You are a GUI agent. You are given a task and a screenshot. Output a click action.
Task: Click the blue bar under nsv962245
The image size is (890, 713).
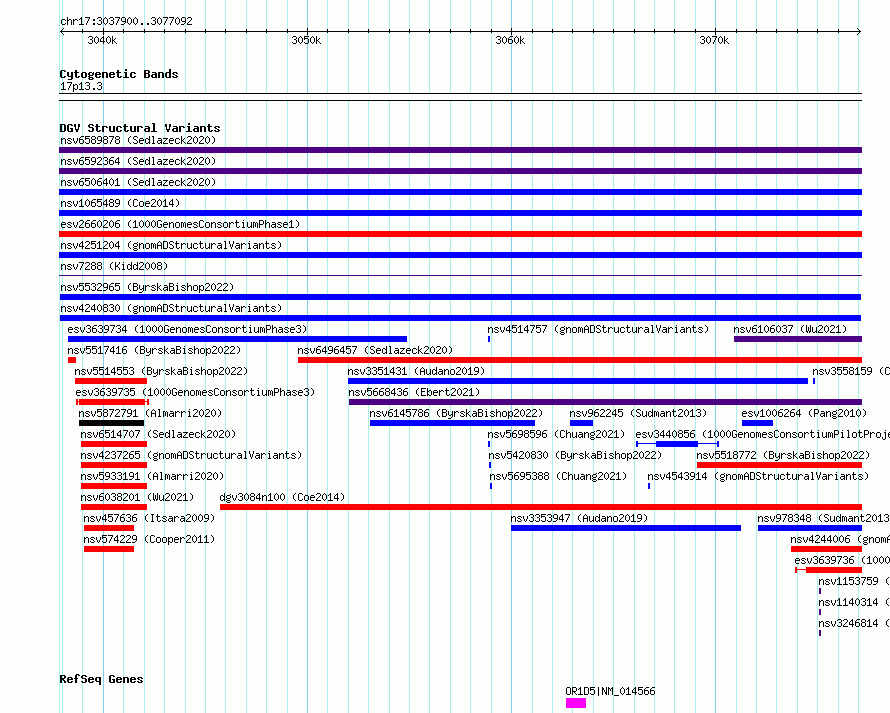coord(581,423)
